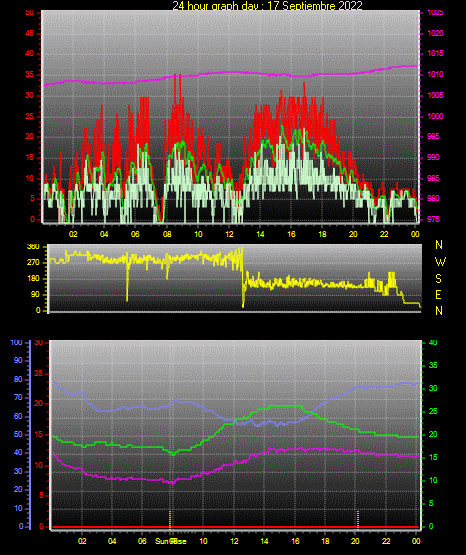
Task: Click the yellow dotted sunset marker near hour 20
Action: tap(358, 519)
